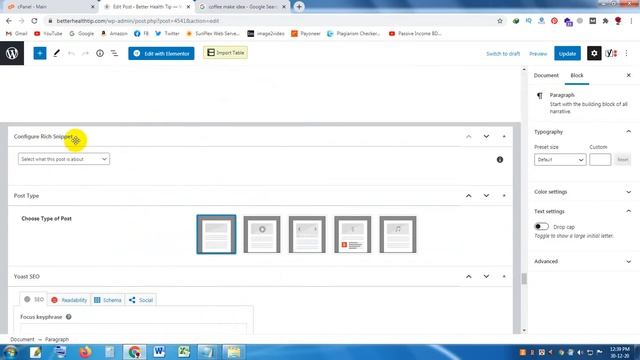
Task: Go back in browser
Action: click(9, 21)
